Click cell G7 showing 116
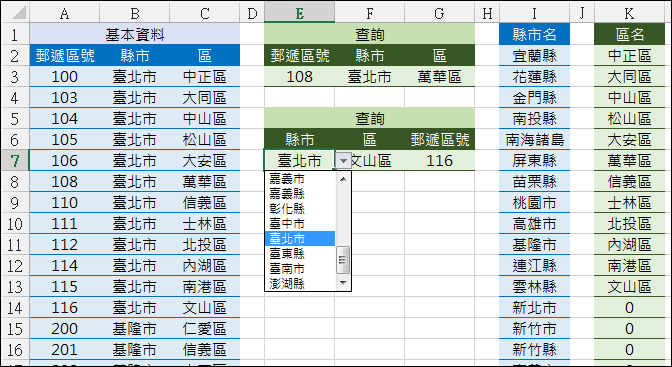 439,161
